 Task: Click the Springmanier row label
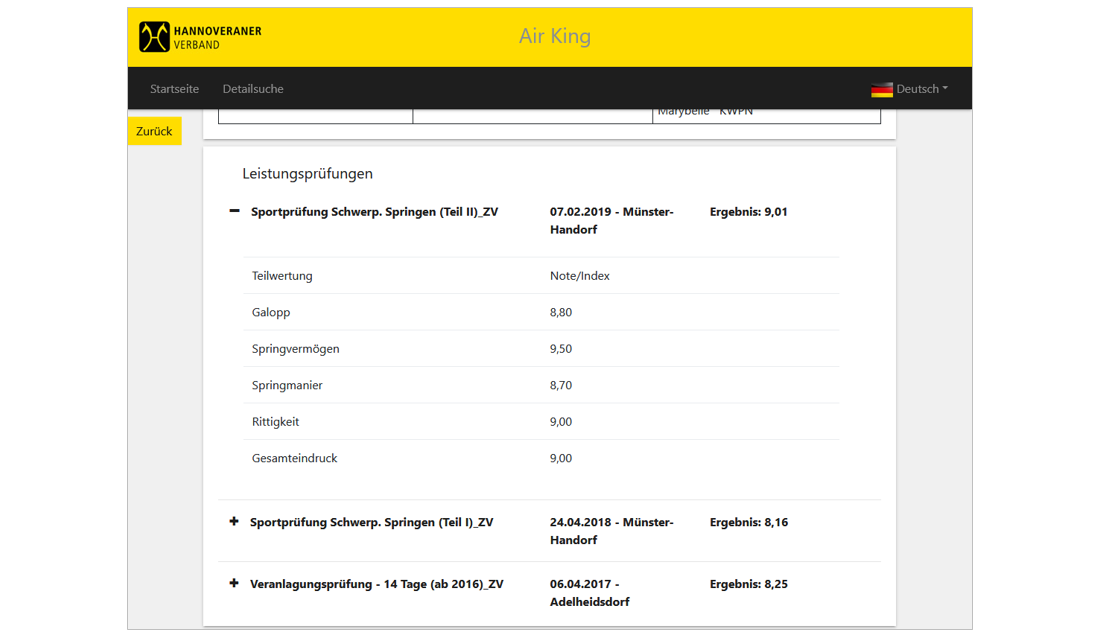pyautogui.click(x=287, y=385)
